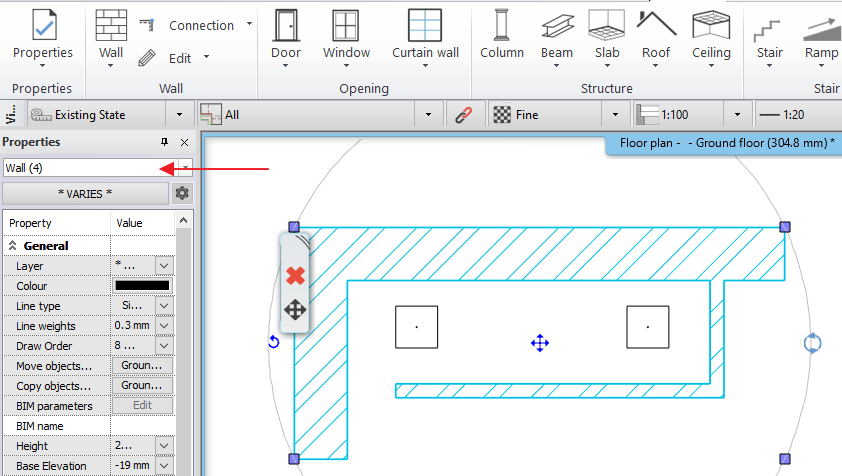Image resolution: width=842 pixels, height=476 pixels.
Task: Open the Fine detail level dropdown
Action: coord(615,114)
